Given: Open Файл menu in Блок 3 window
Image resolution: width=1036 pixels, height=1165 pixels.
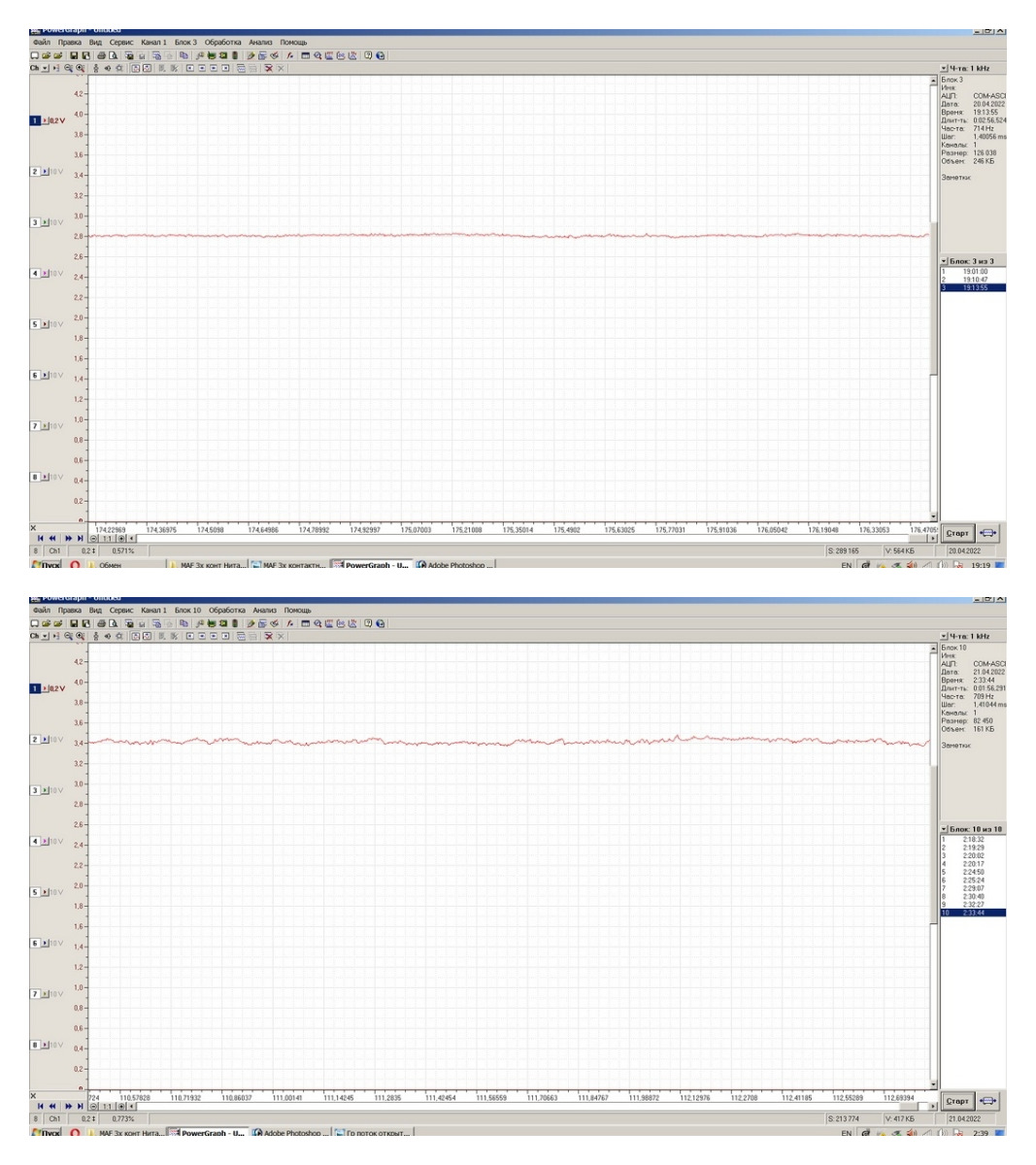Looking at the screenshot, I should pos(41,43).
